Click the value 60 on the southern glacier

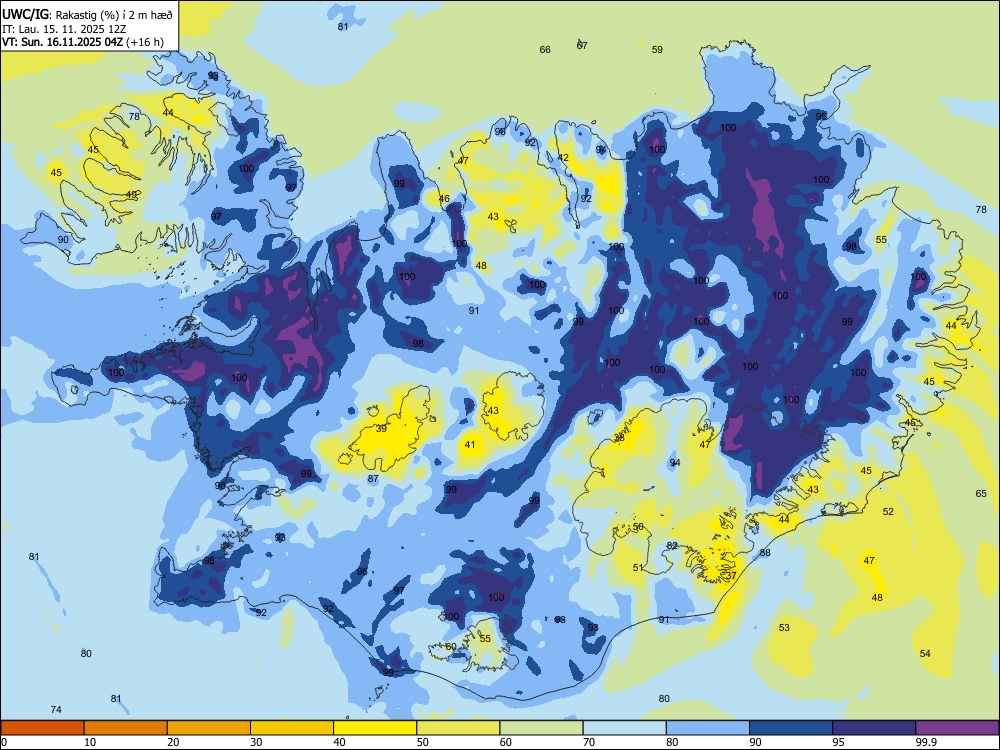(x=451, y=647)
